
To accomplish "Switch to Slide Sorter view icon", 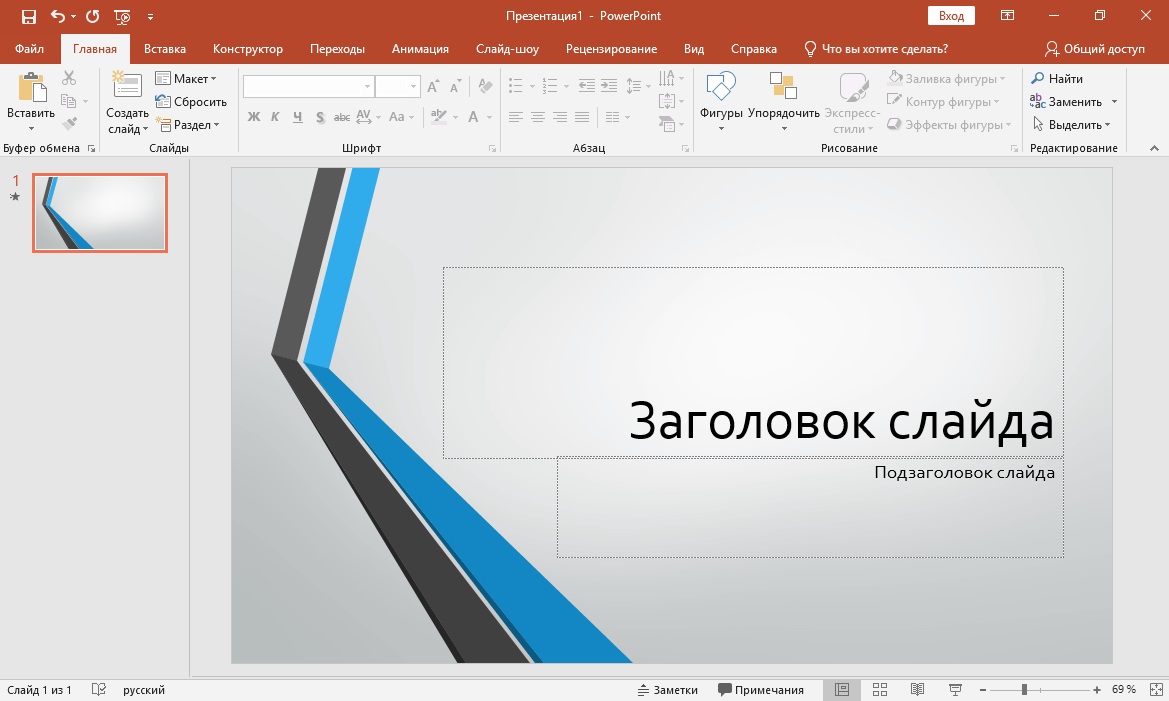I will 880,690.
